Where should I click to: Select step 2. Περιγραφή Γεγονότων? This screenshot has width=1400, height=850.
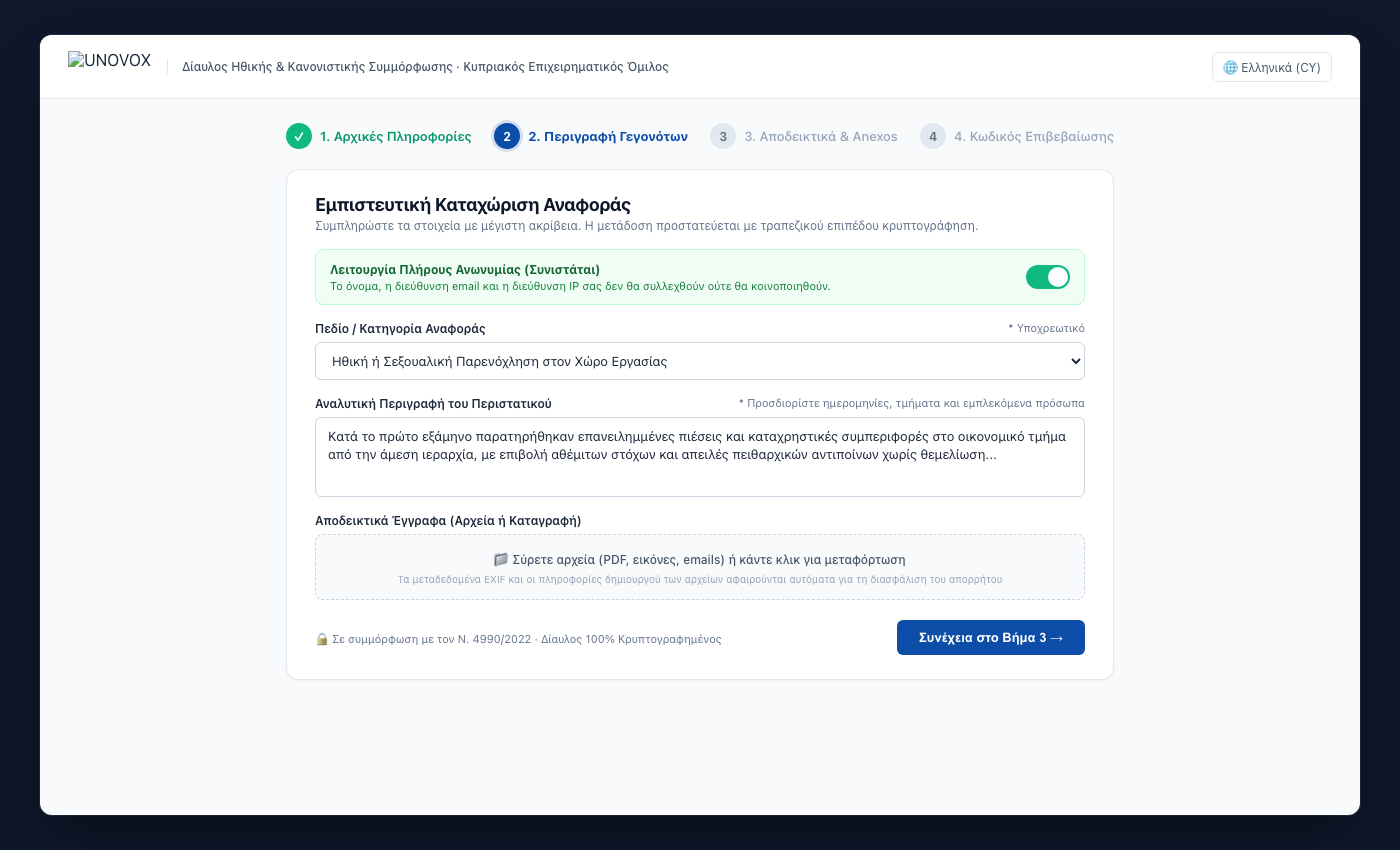click(x=591, y=136)
